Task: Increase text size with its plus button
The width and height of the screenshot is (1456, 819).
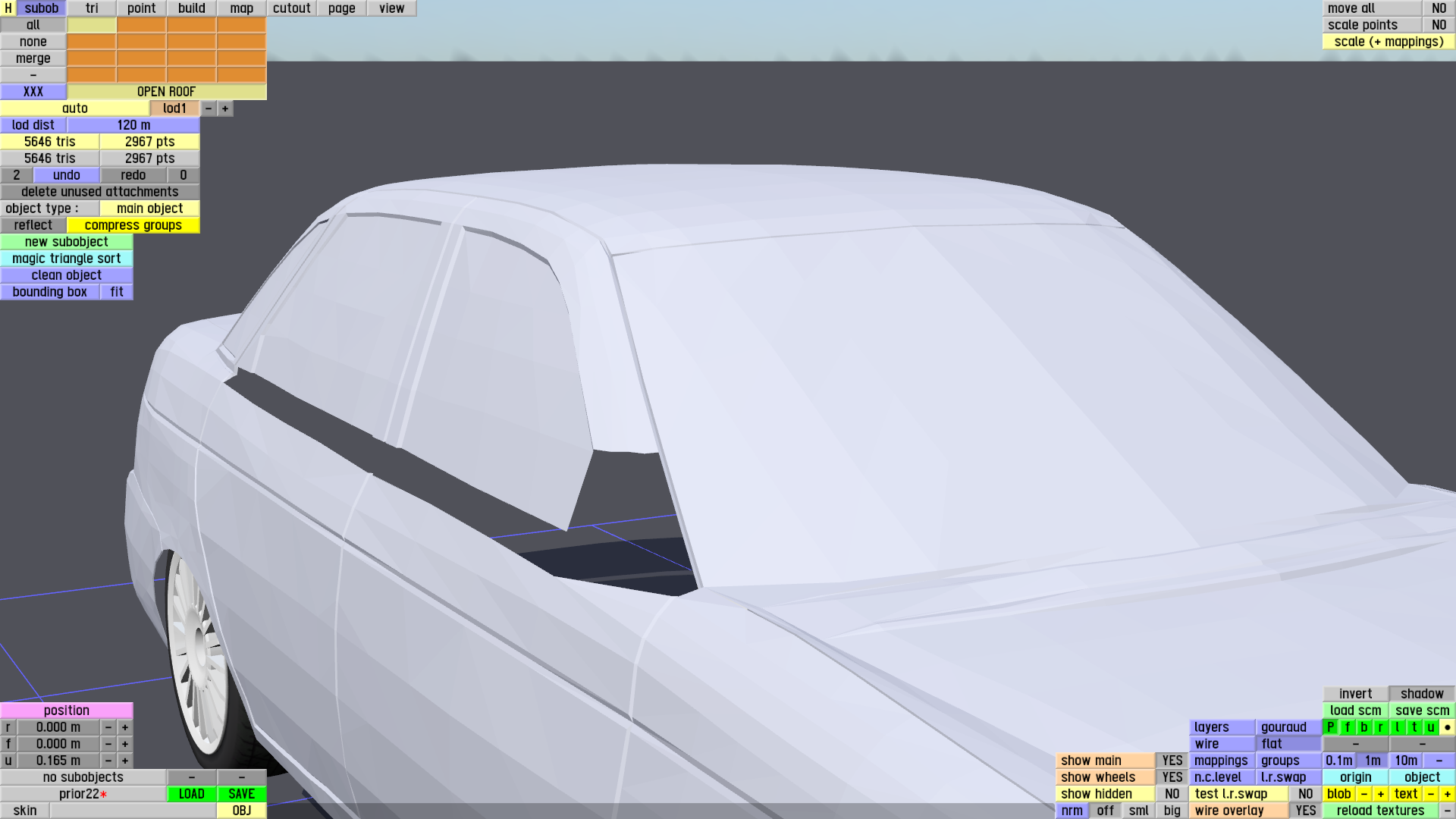Action: click(1447, 794)
